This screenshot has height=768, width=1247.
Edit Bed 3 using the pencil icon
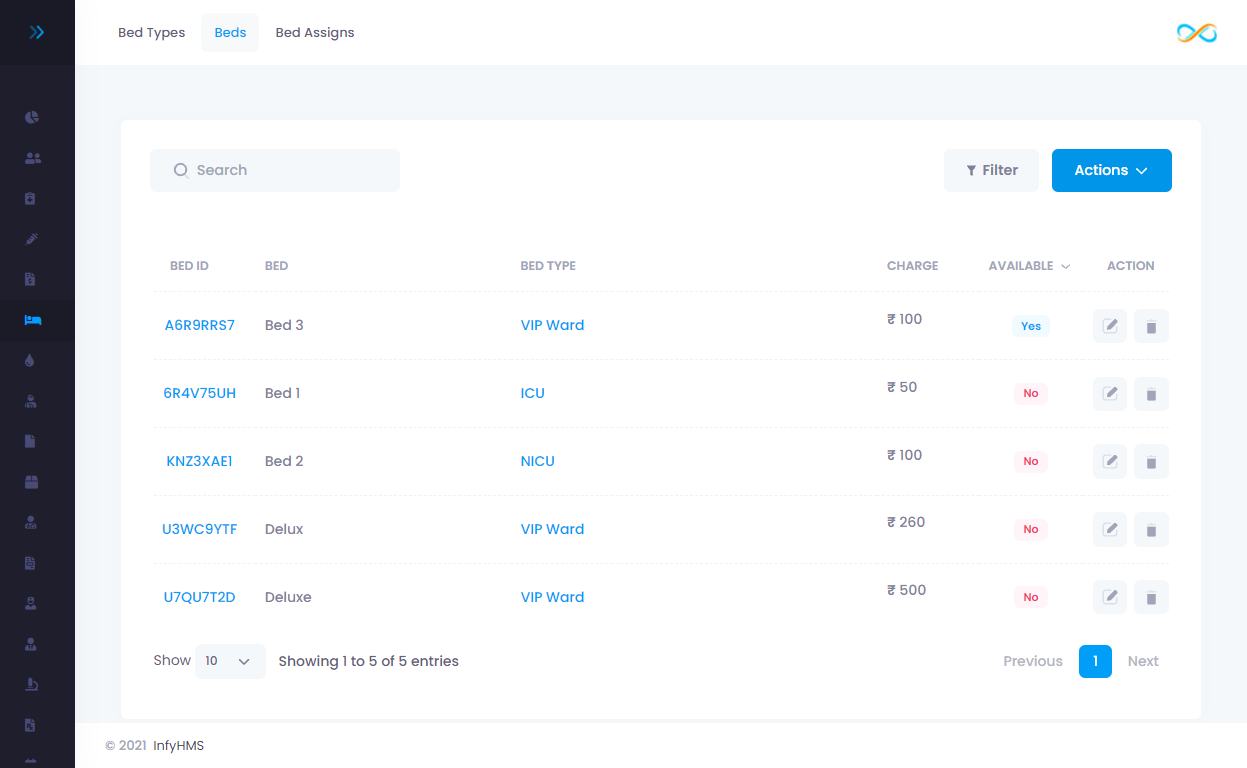click(x=1109, y=325)
